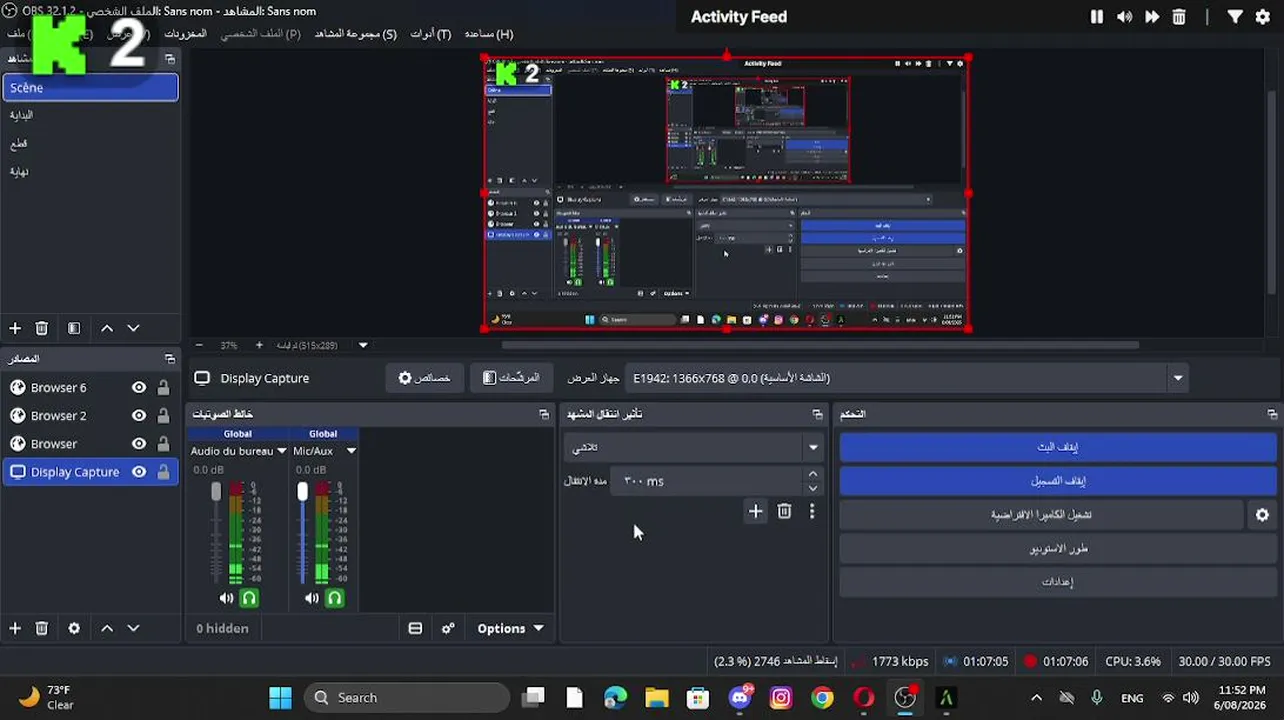Viewport: 1284px width, 720px height.
Task: Increase transition duration with up arrow
Action: click(x=813, y=474)
